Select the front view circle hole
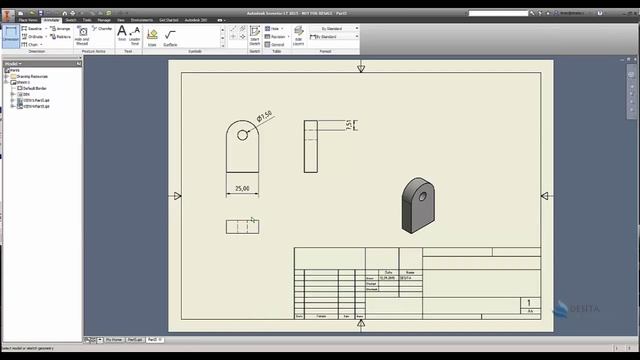The height and width of the screenshot is (360, 640). tap(242, 135)
